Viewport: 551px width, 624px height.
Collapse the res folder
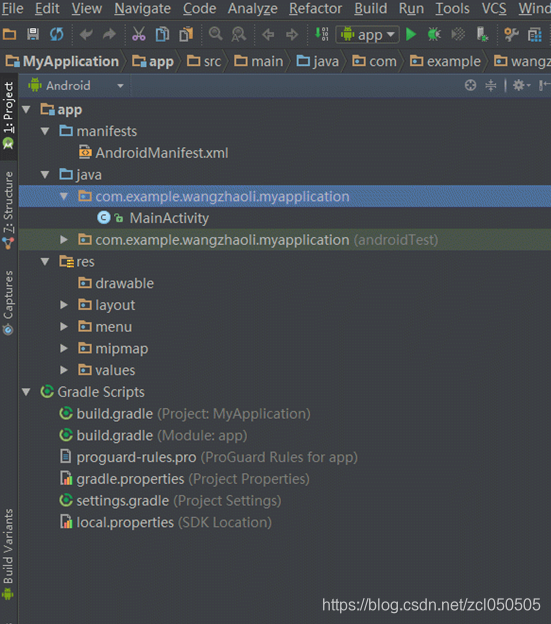click(x=45, y=261)
